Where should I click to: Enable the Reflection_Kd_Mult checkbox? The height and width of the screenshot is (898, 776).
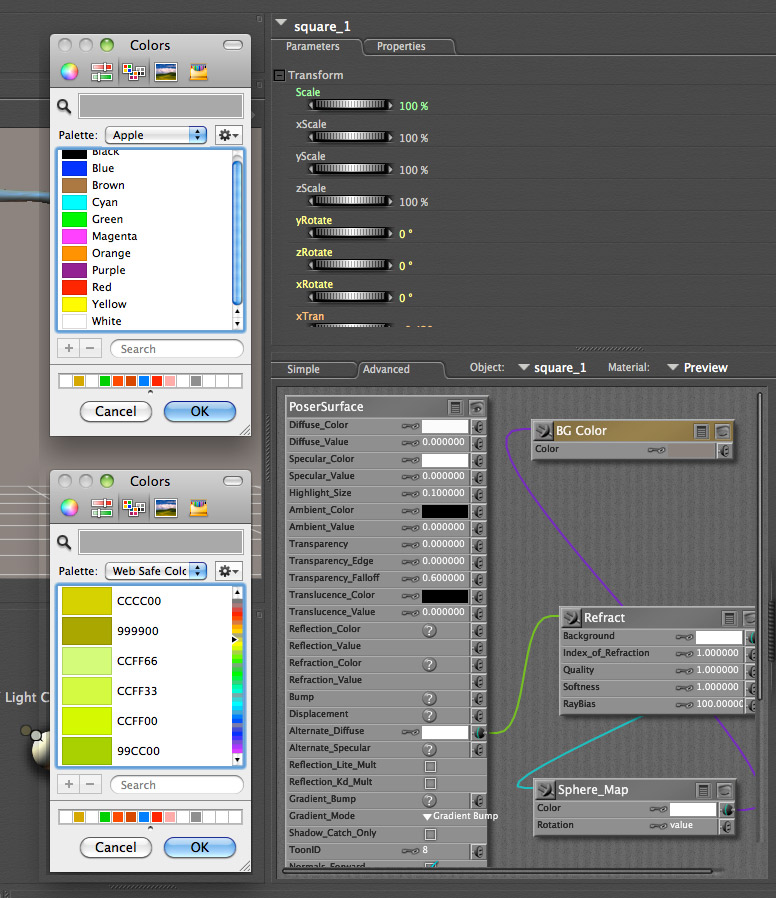(431, 783)
